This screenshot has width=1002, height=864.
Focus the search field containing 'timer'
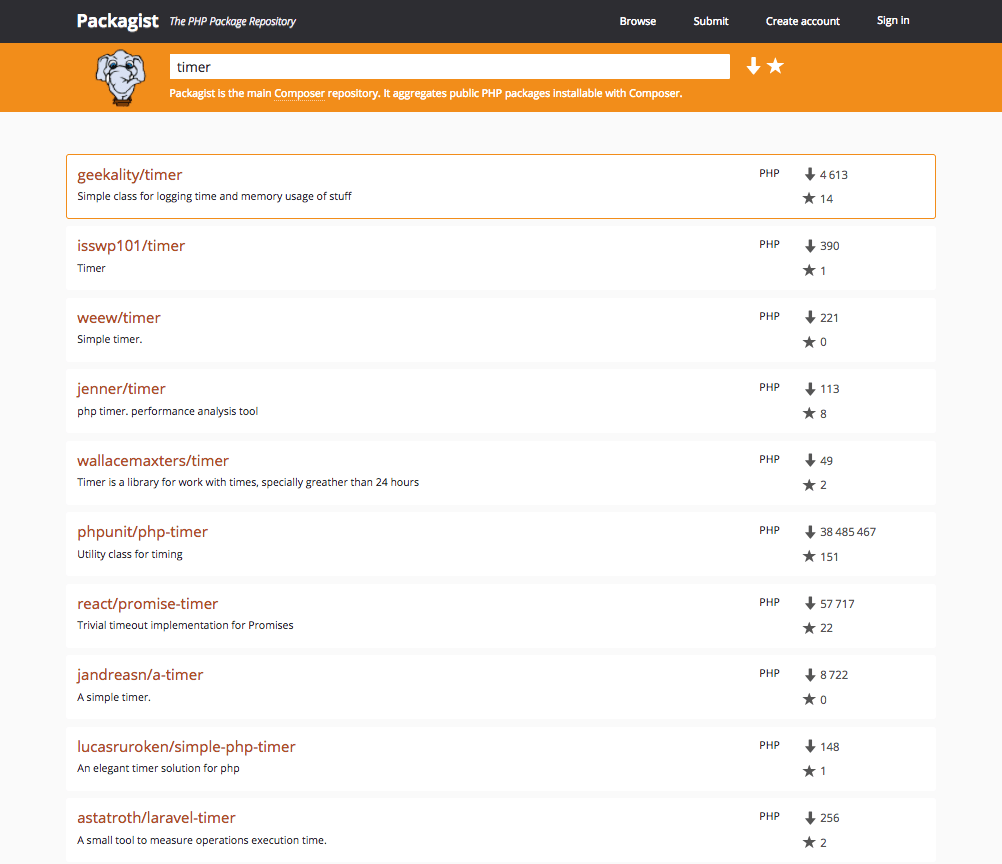click(450, 67)
